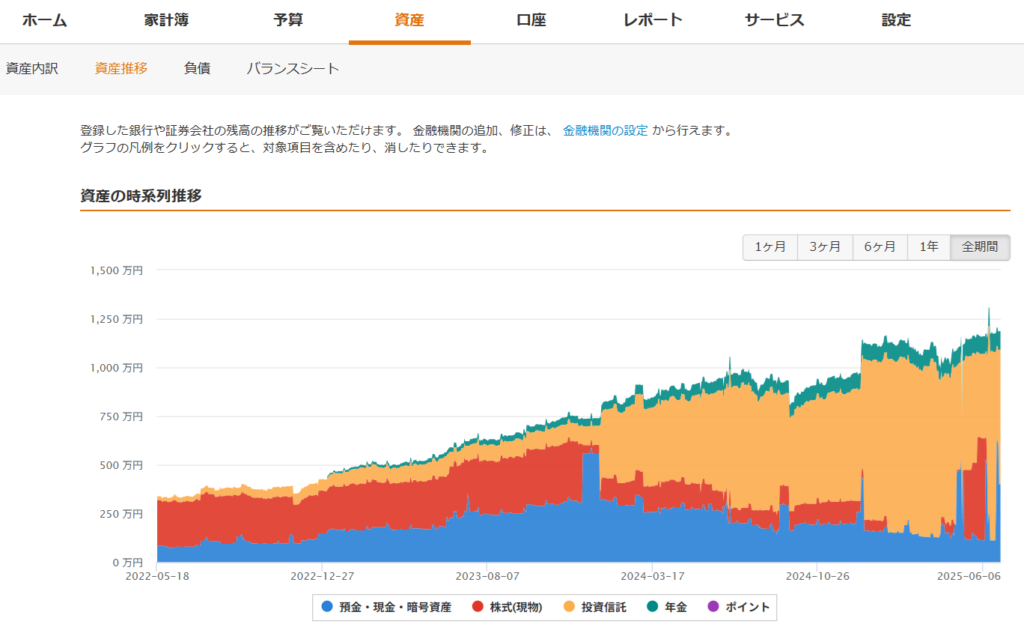This screenshot has height=624, width=1024.
Task: Switch to 資産内訳 sub-tab
Action: pos(32,69)
